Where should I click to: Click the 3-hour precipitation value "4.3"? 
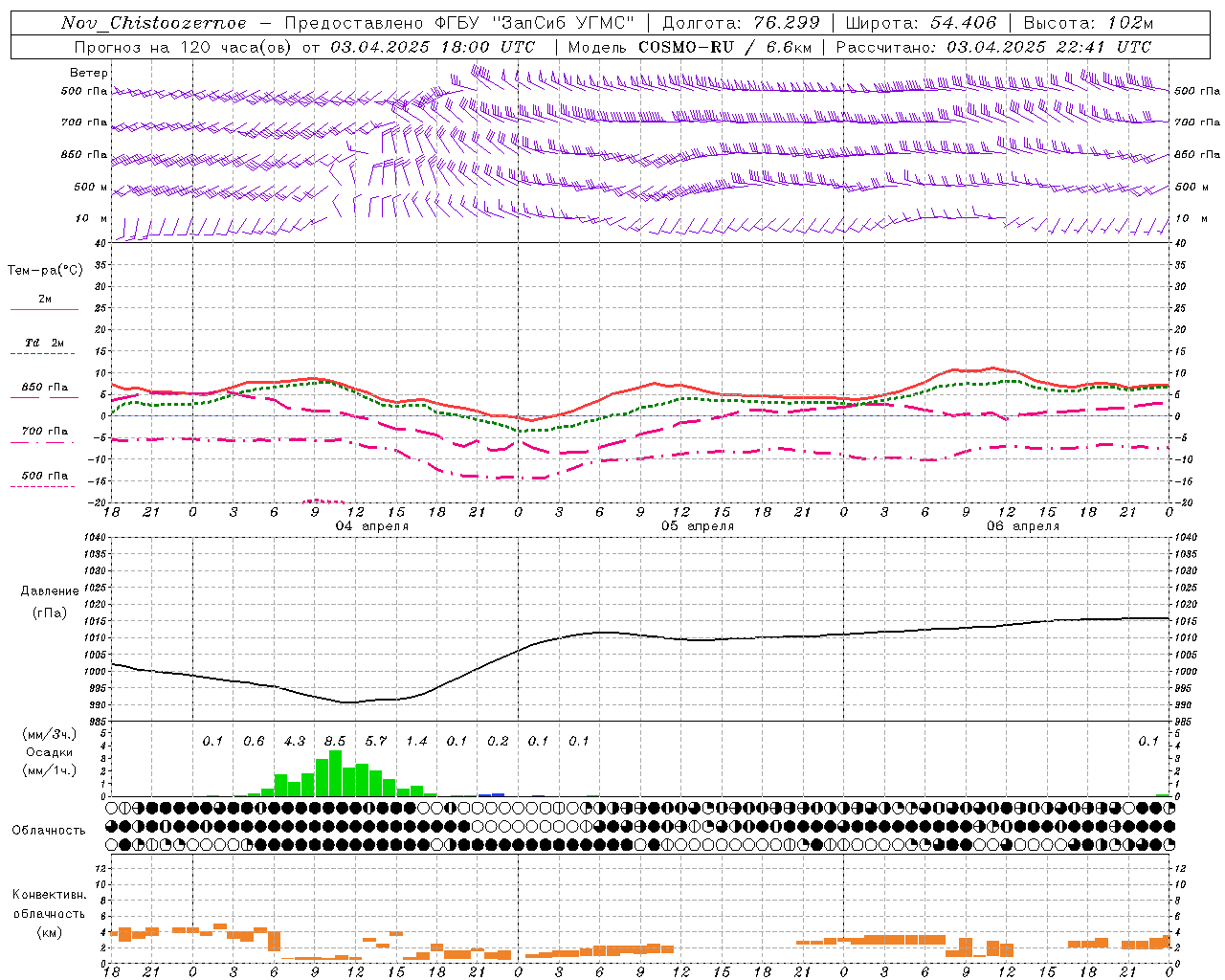tap(294, 741)
